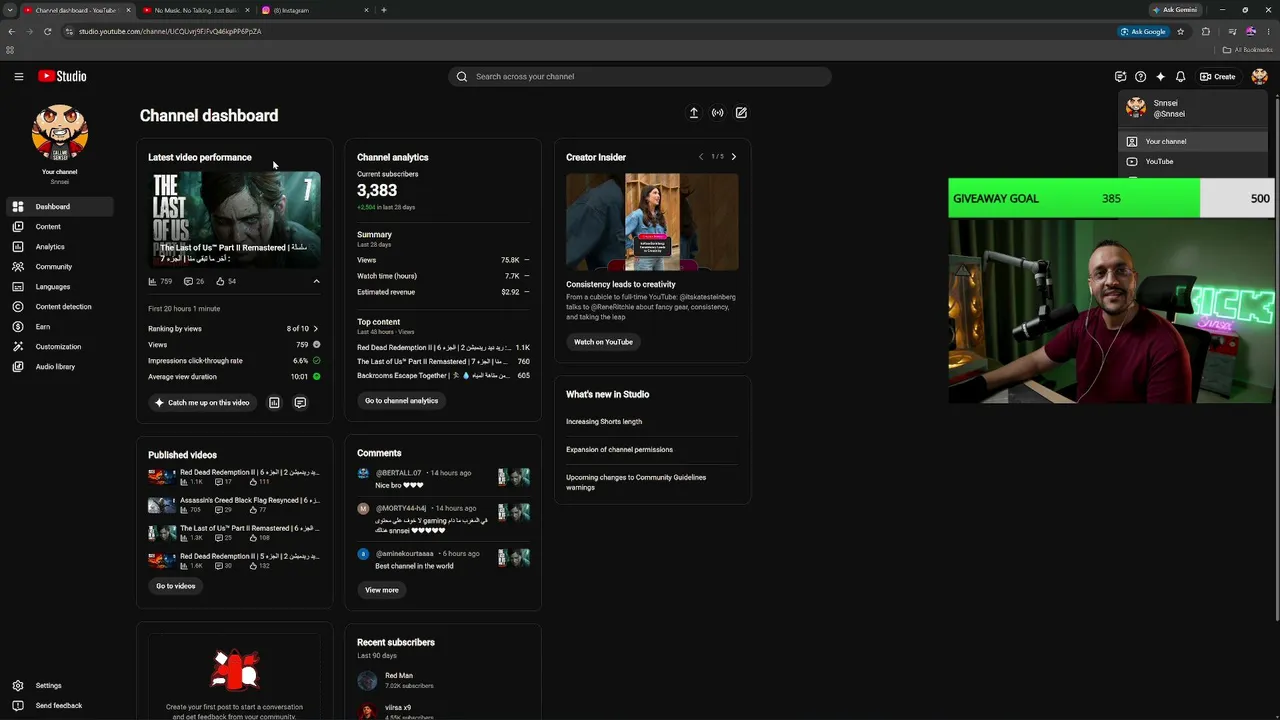
Task: Click the account avatar in the header
Action: (x=1259, y=76)
